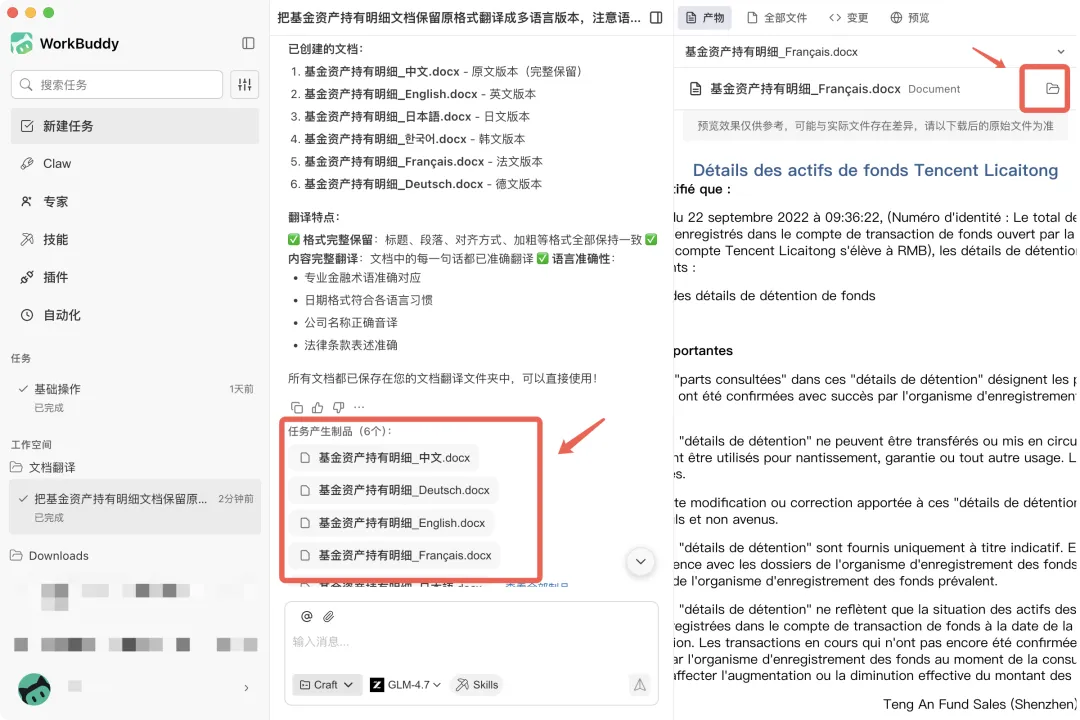Click the 'Détails des actifs de fonds Tencent Licaitong' heading

[875, 170]
